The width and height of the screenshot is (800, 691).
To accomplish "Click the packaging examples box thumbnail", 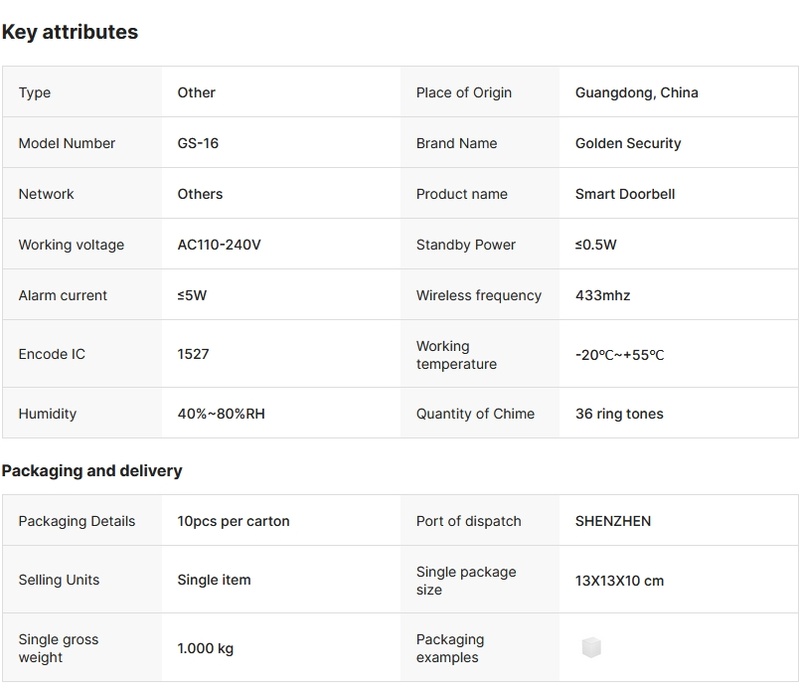I will 591,648.
